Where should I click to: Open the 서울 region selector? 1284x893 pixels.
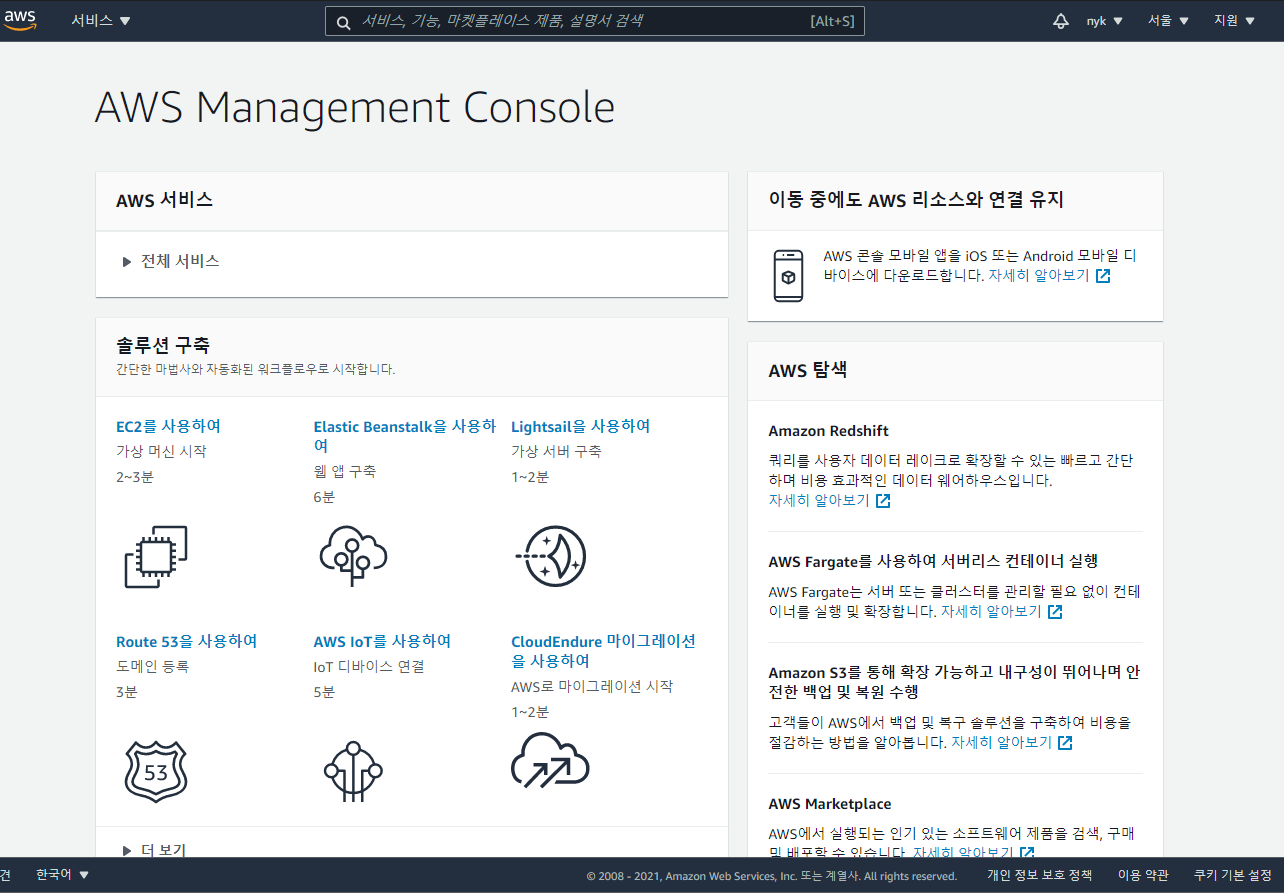(x=1168, y=21)
